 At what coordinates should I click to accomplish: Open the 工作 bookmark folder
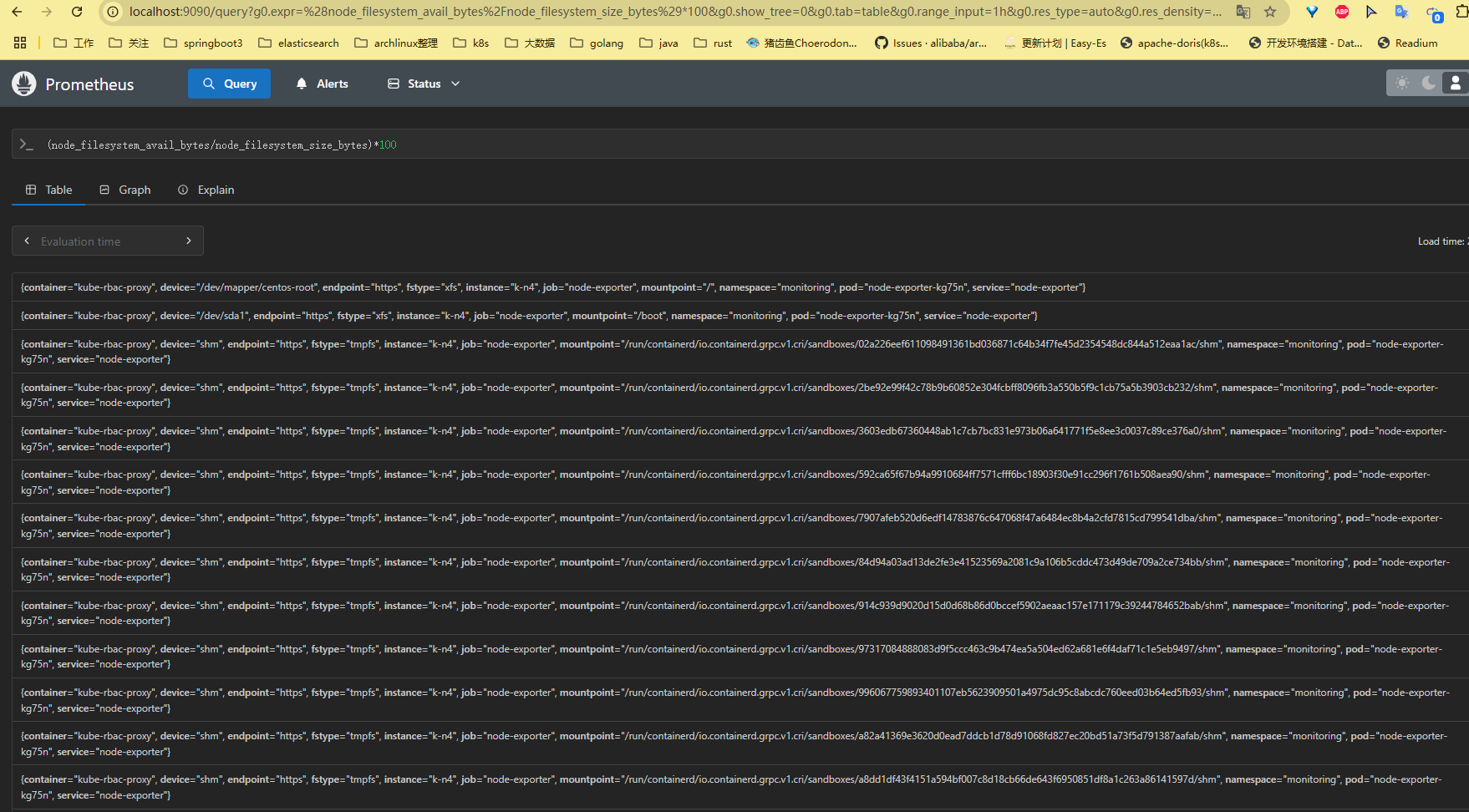pos(74,43)
